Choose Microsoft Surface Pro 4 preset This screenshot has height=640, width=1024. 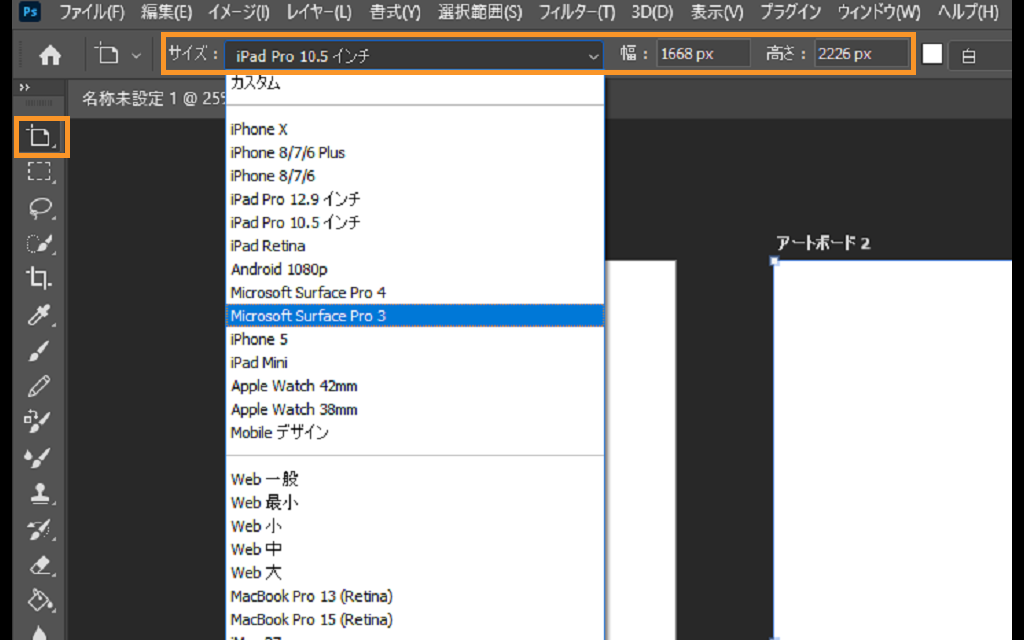[x=414, y=293]
